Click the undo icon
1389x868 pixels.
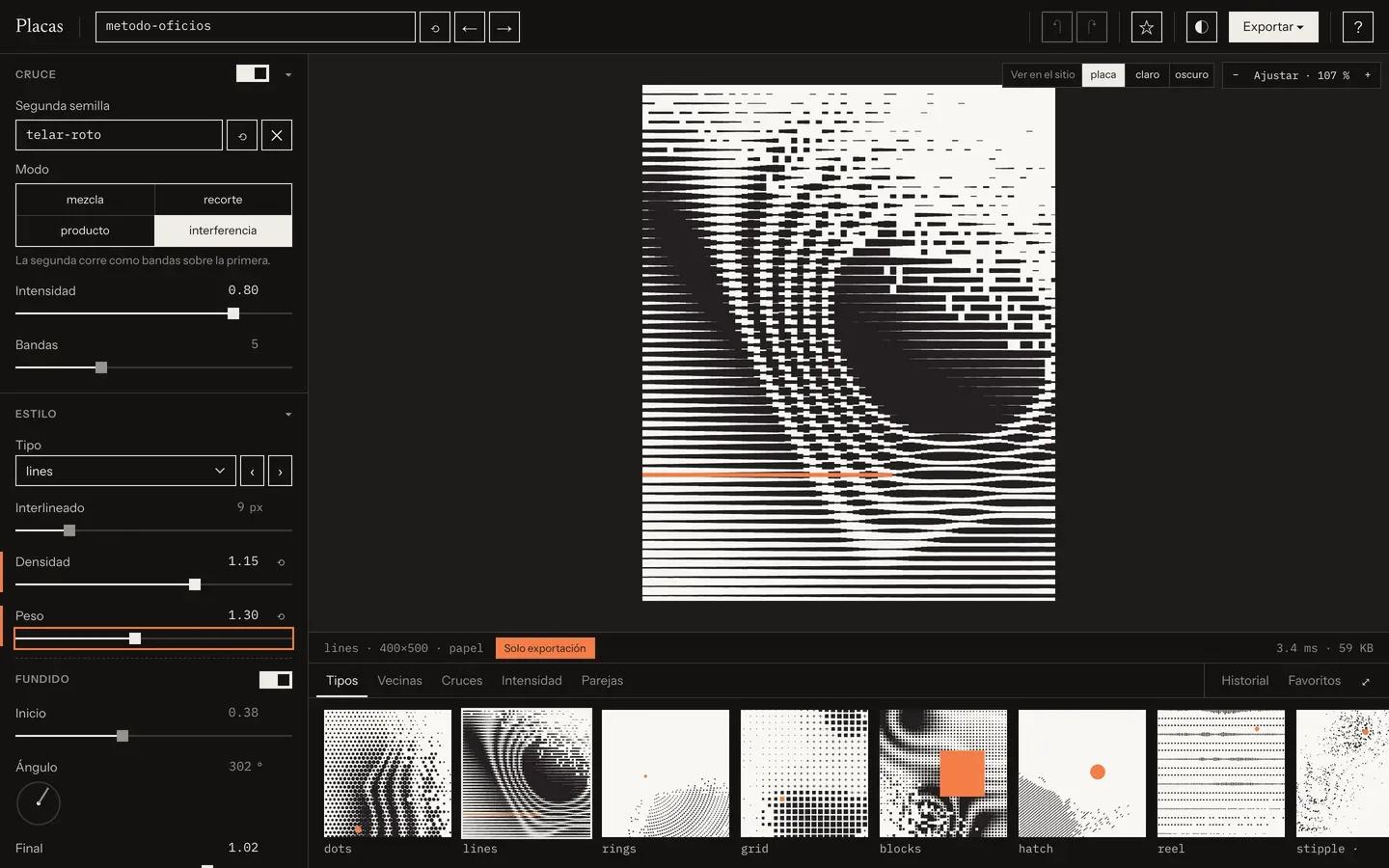tap(1057, 27)
